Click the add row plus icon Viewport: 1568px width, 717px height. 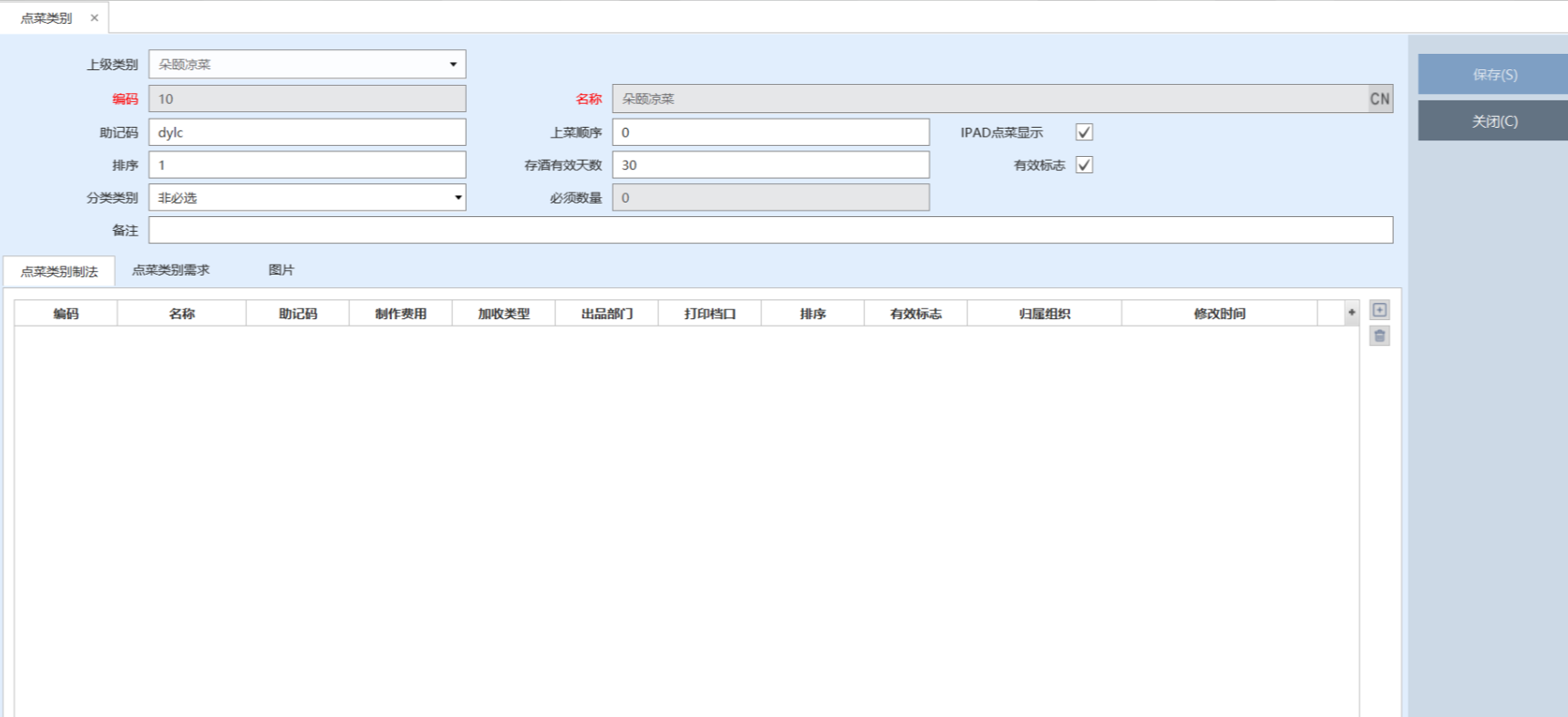[1379, 310]
